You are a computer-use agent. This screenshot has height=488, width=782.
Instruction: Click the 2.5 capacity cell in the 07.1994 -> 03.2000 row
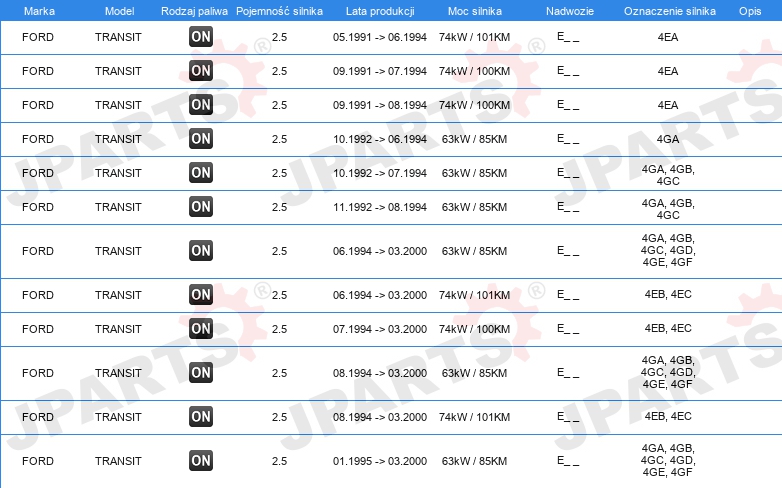coord(279,329)
